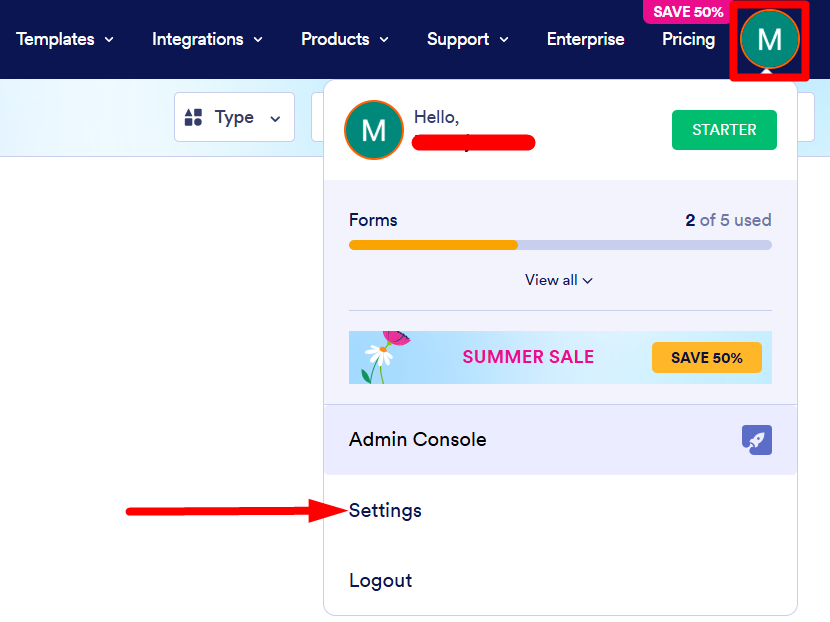Select Settings in the account menu

pyautogui.click(x=385, y=511)
